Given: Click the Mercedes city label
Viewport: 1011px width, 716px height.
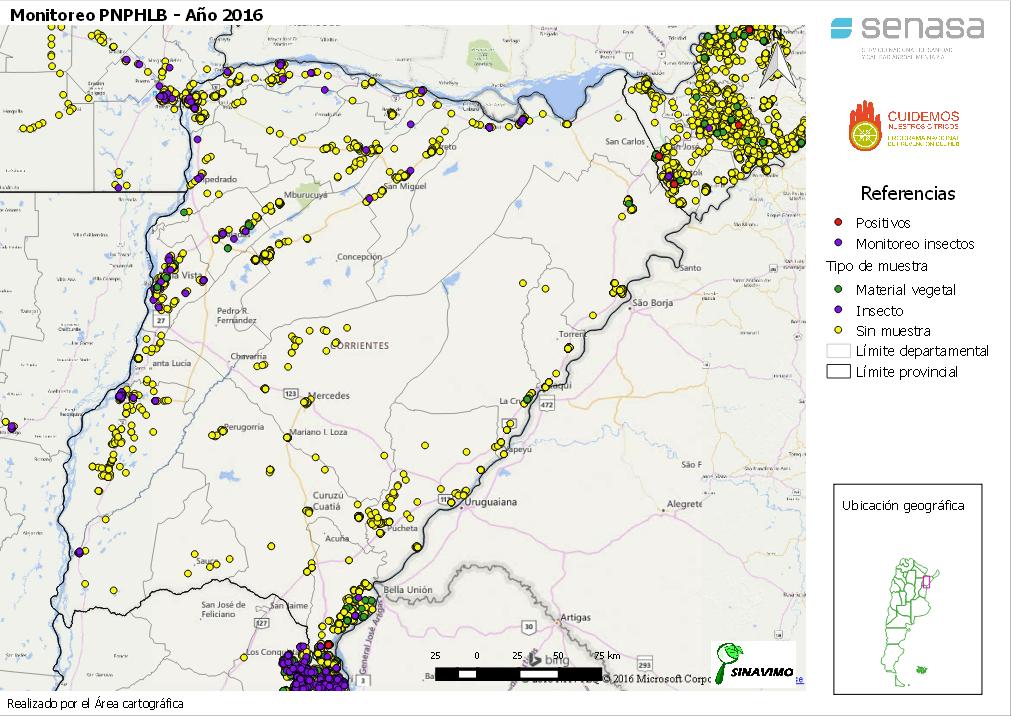Looking at the screenshot, I should click(329, 396).
